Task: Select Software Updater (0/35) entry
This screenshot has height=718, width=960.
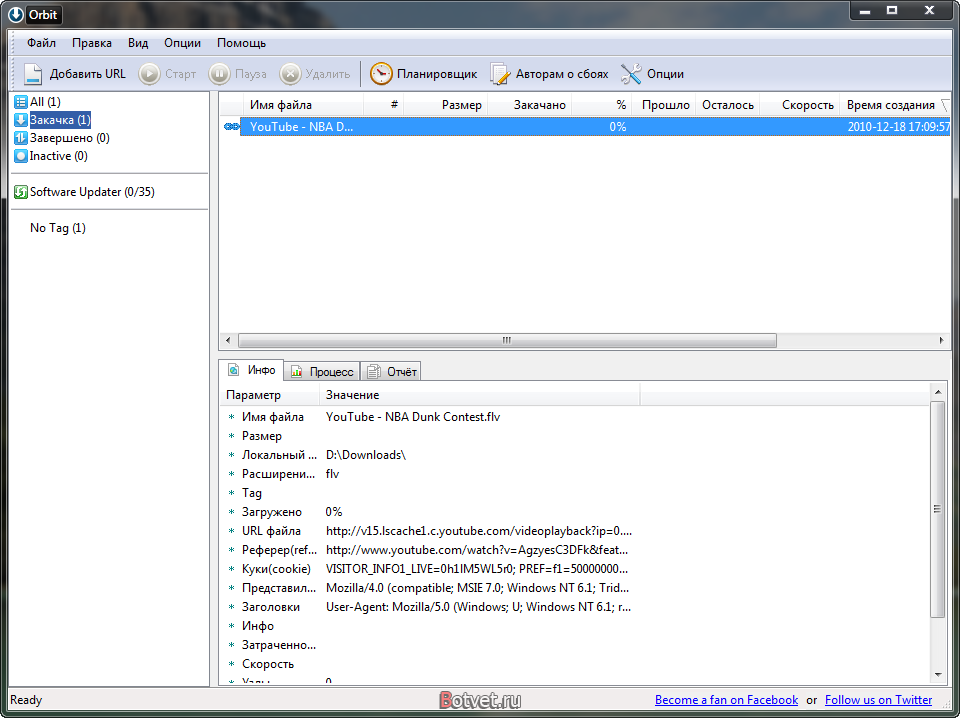Action: pos(92,192)
